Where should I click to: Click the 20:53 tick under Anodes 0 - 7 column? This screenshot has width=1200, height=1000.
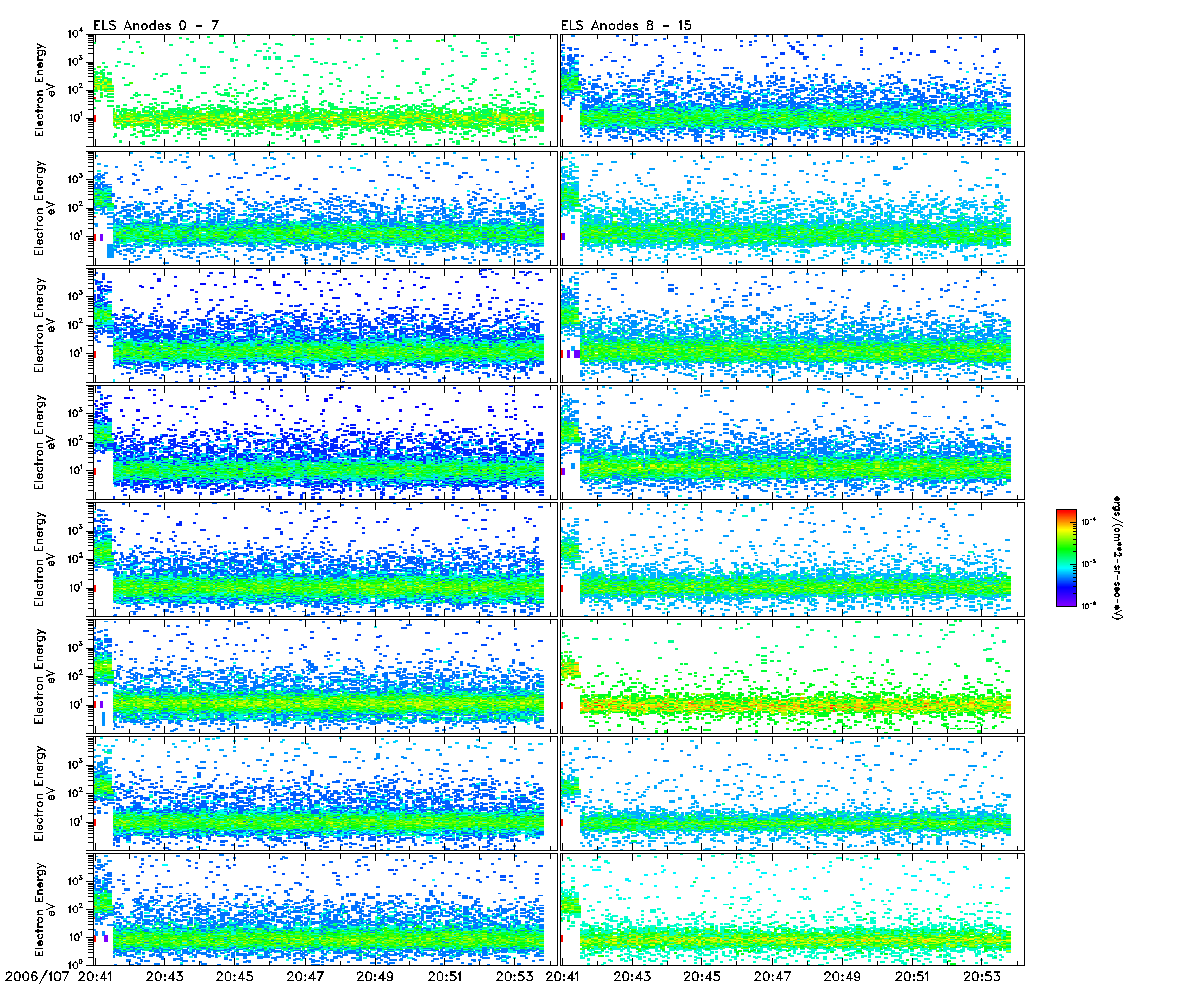514,978
